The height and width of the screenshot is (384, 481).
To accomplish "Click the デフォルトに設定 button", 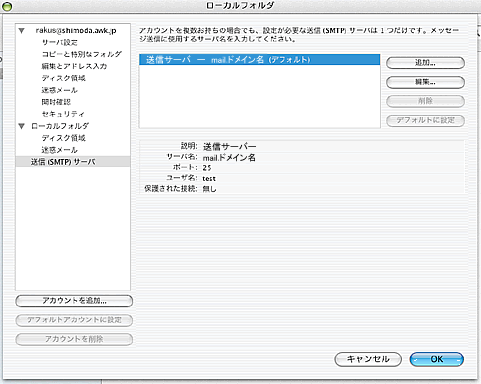I will click(425, 120).
